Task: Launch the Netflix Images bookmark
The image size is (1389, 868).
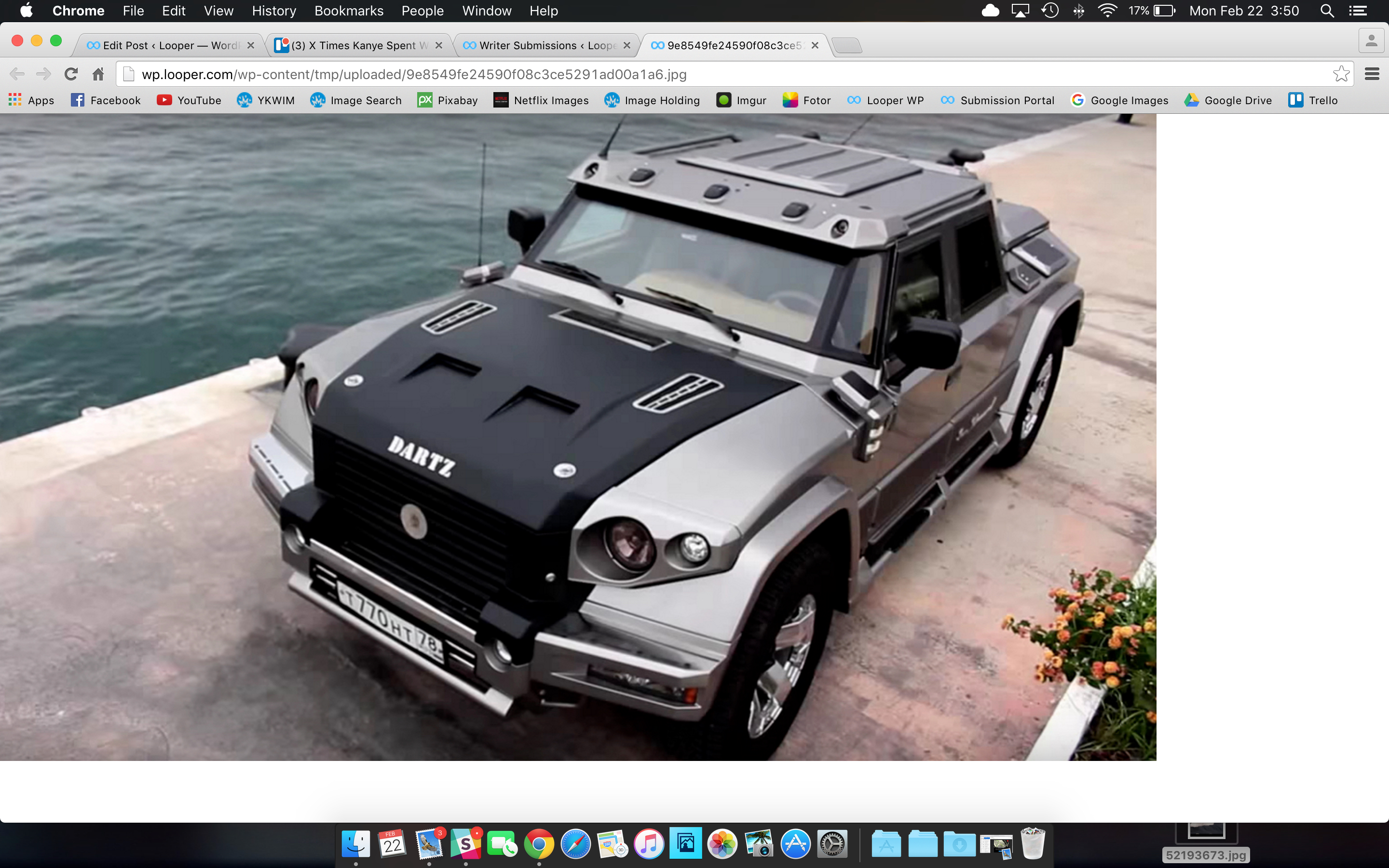Action: [541, 100]
